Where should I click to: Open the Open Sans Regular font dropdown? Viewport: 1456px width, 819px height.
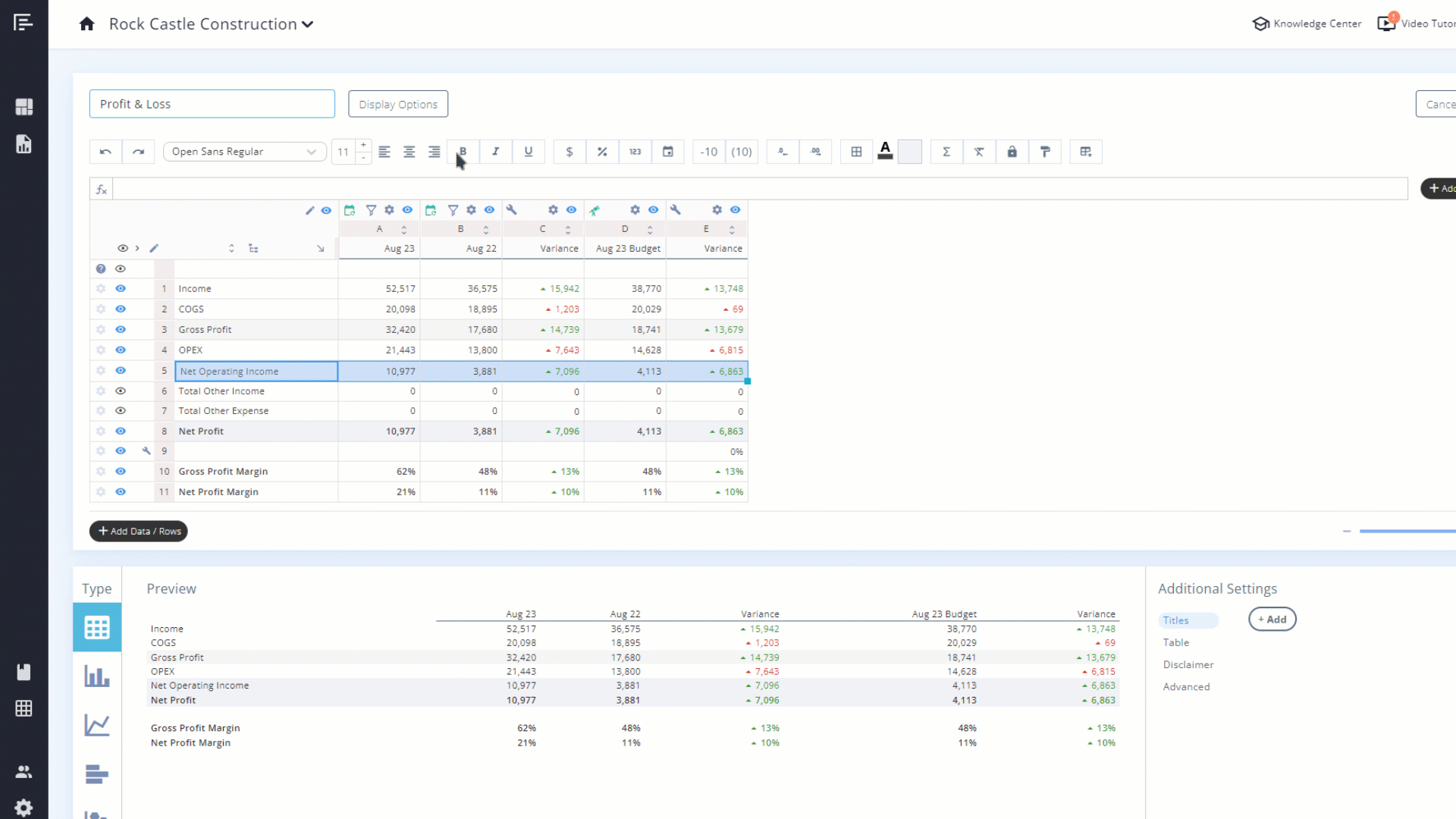click(x=244, y=152)
